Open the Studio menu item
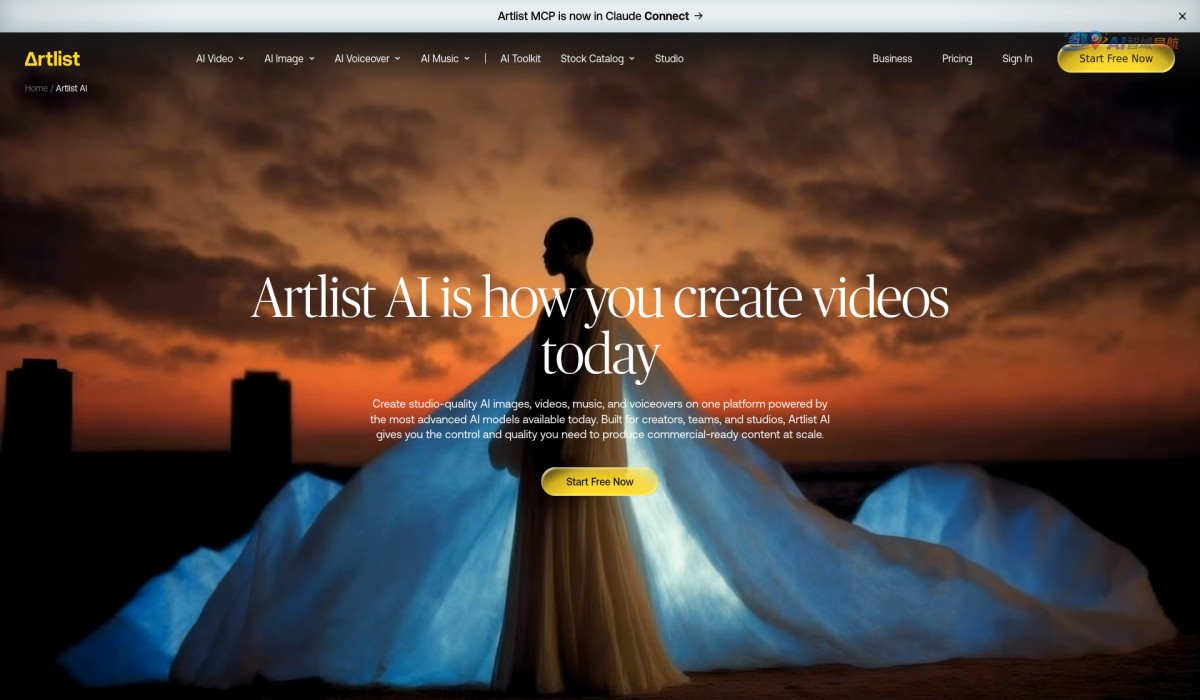This screenshot has width=1200, height=700. click(669, 59)
